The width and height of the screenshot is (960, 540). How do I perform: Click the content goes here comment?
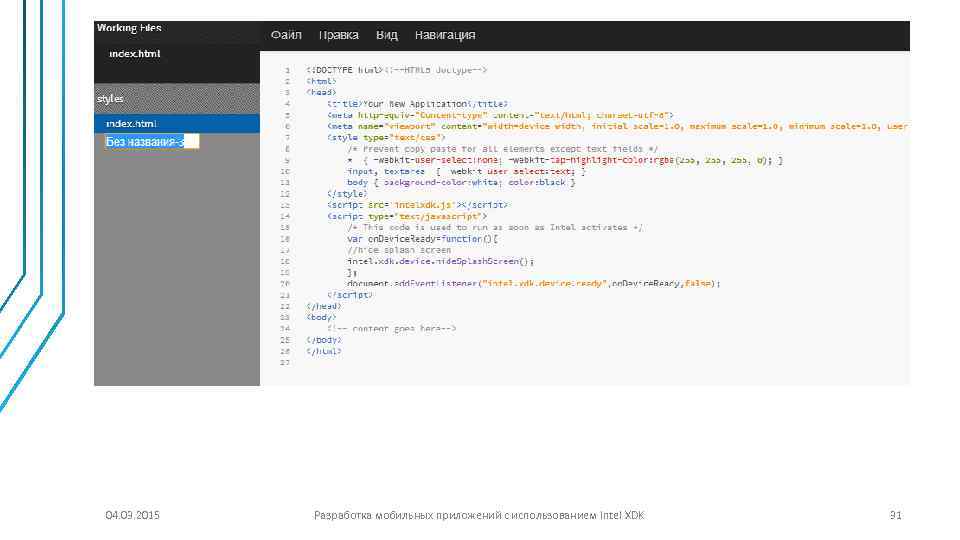click(391, 329)
